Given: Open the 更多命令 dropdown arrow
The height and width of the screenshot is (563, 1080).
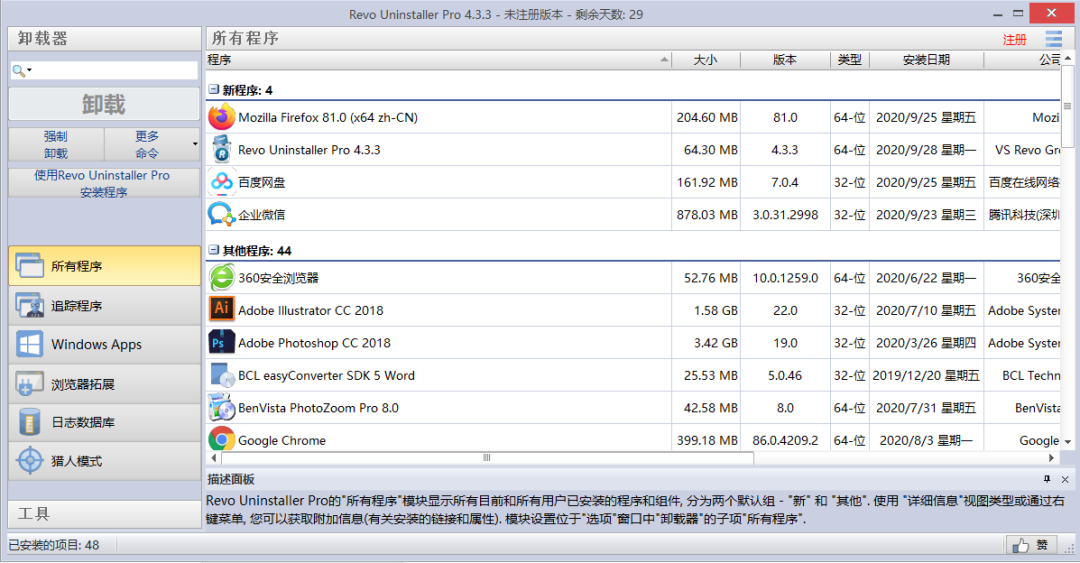Looking at the screenshot, I should (195, 144).
